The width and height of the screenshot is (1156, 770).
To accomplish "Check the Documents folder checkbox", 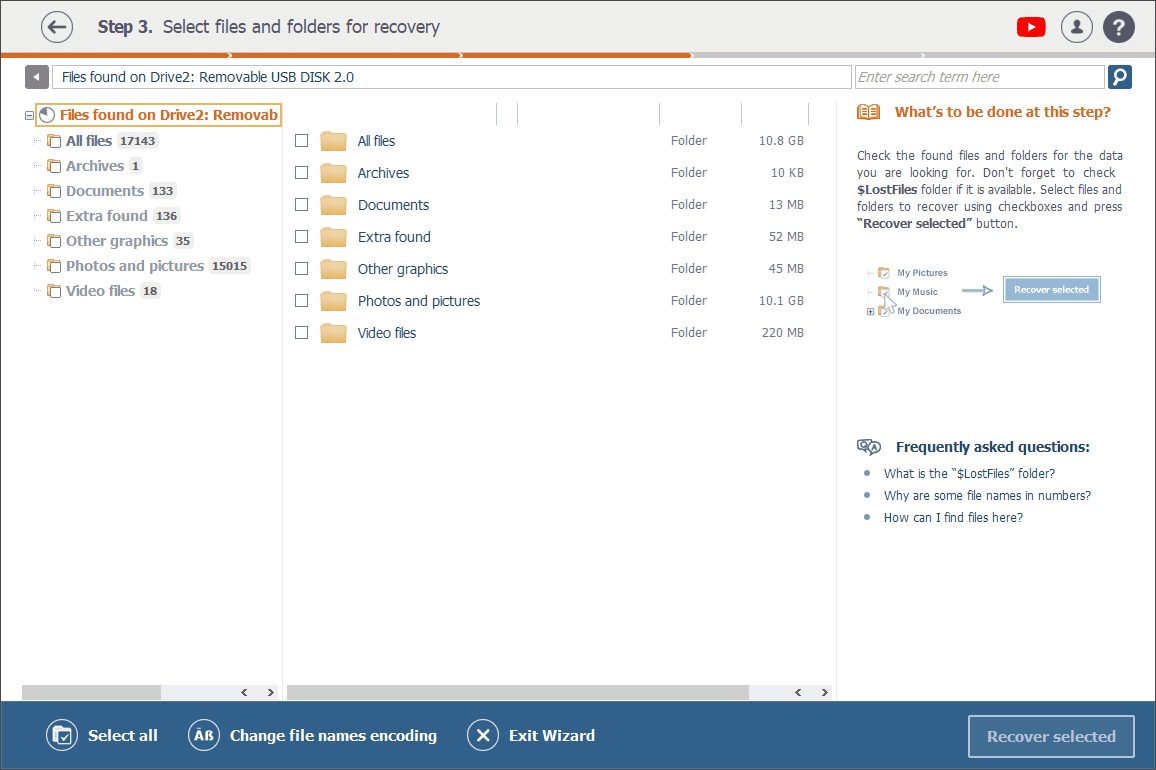I will pyautogui.click(x=302, y=205).
